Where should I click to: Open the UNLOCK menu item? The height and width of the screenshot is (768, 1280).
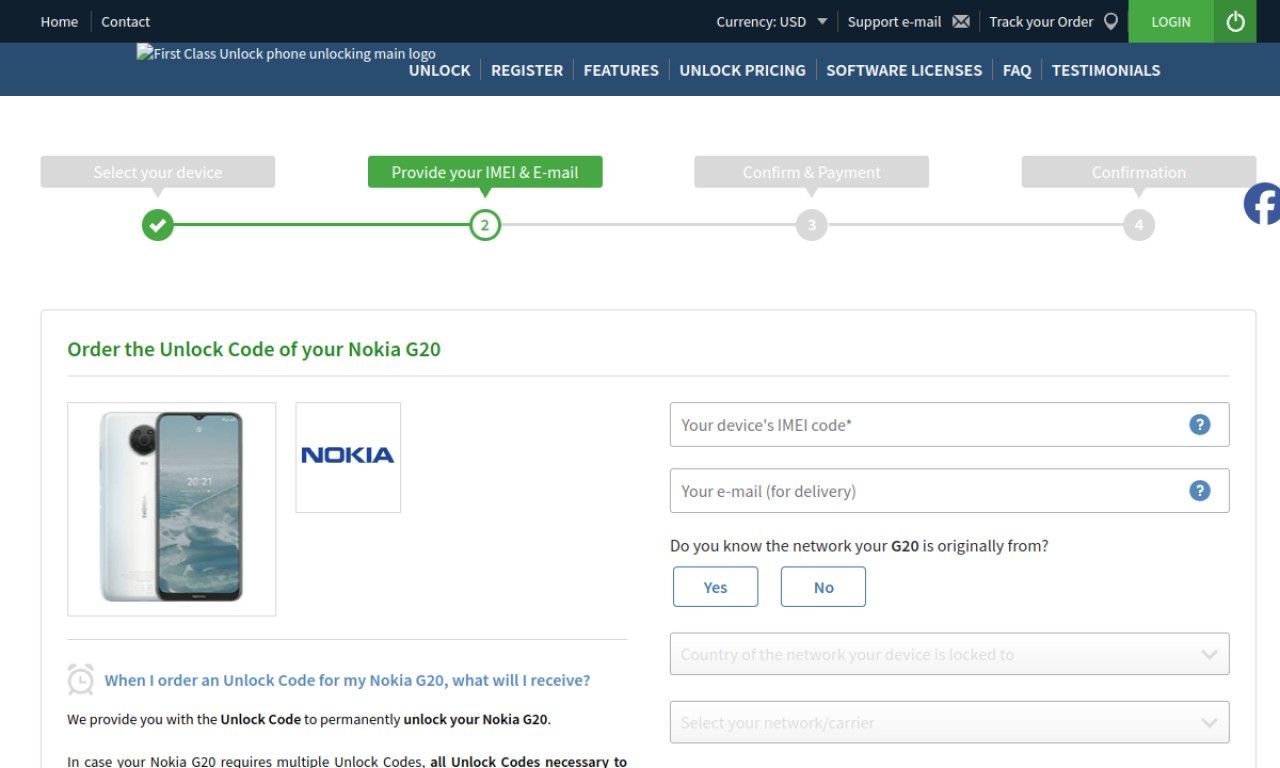tap(439, 70)
